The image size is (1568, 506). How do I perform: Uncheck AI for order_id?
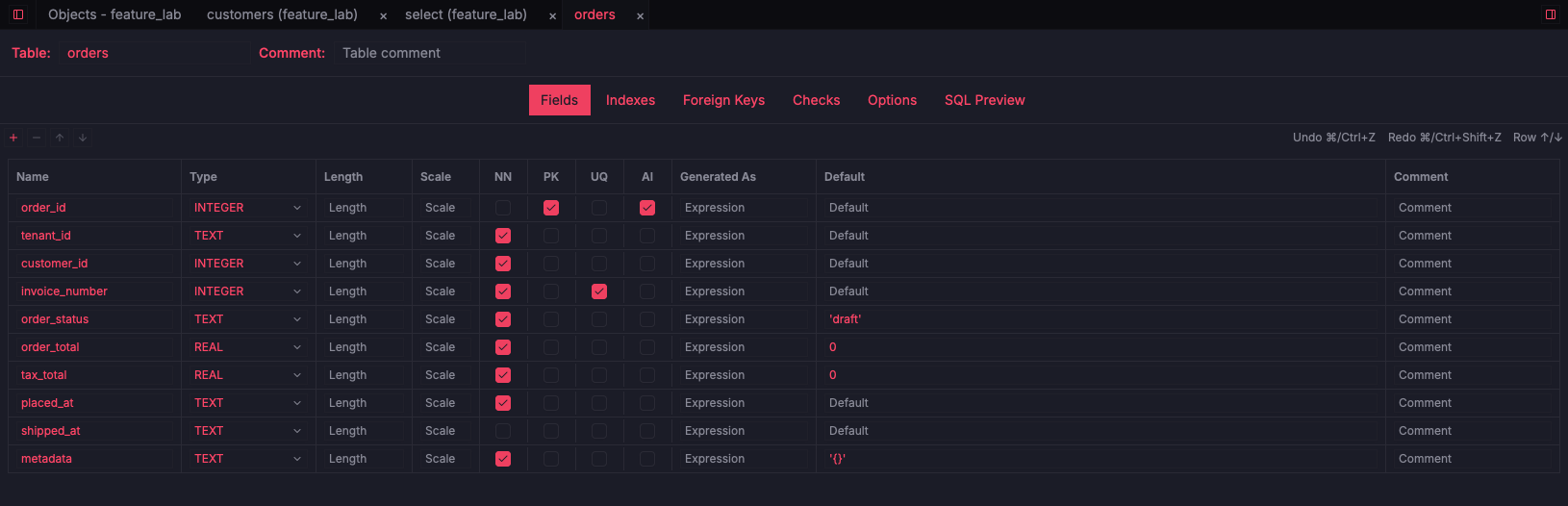[647, 208]
